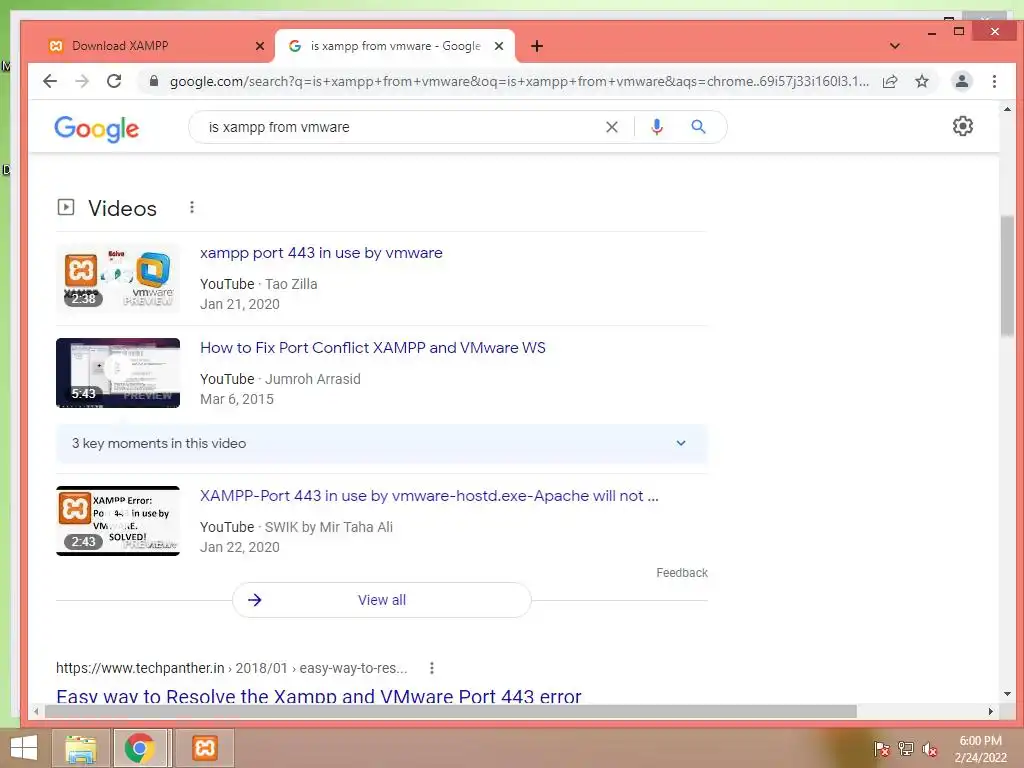1024x768 pixels.
Task: Click Jan 21, 2020 date text
Action: [240, 304]
